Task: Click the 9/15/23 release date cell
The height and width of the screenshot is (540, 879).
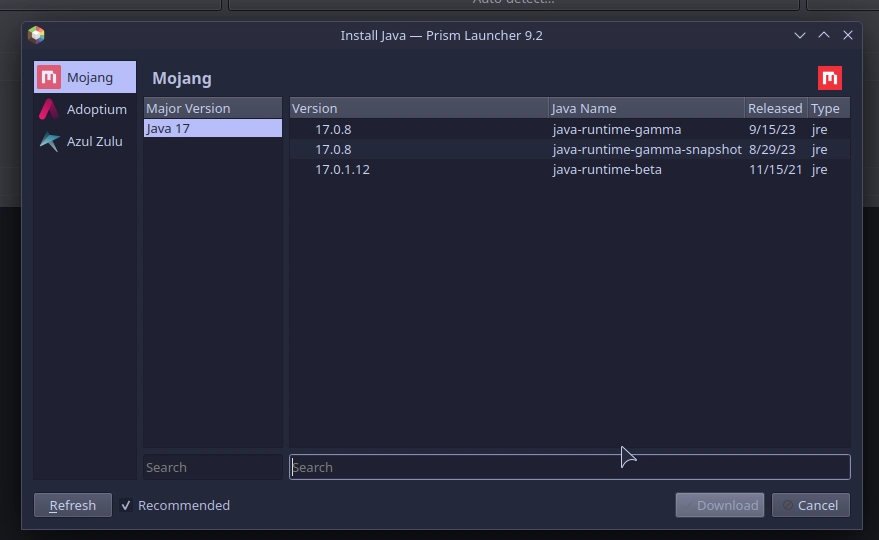Action: point(772,129)
